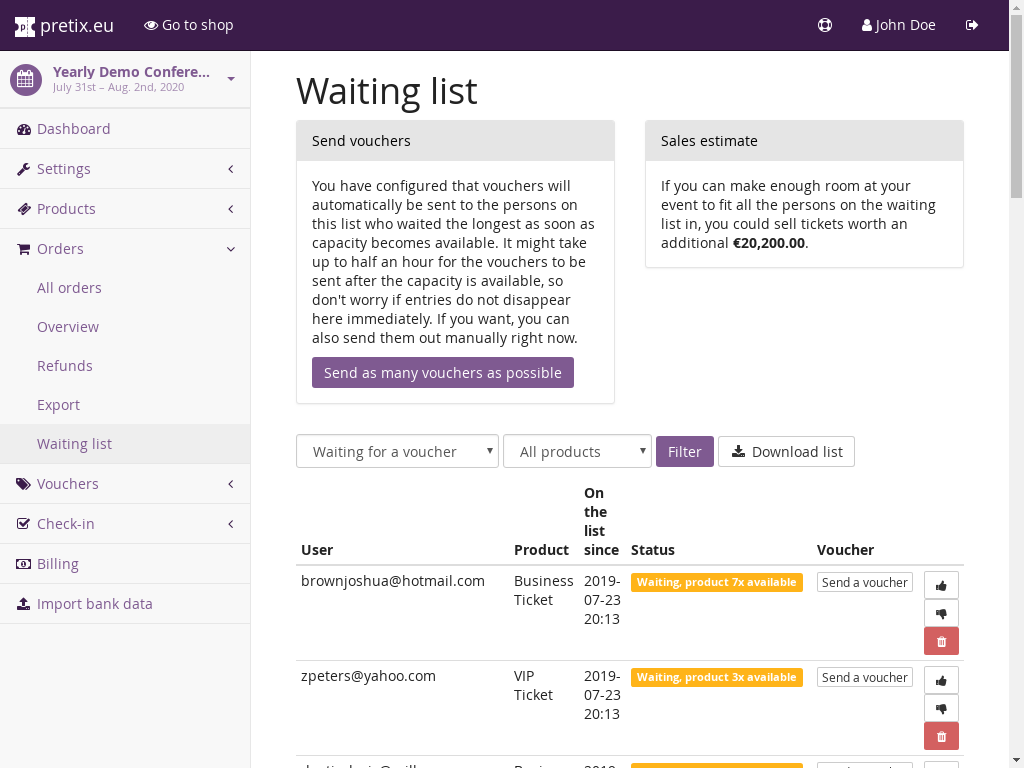This screenshot has height=768, width=1024.
Task: Open the 'Waiting for a voucher' status dropdown
Action: 397,452
